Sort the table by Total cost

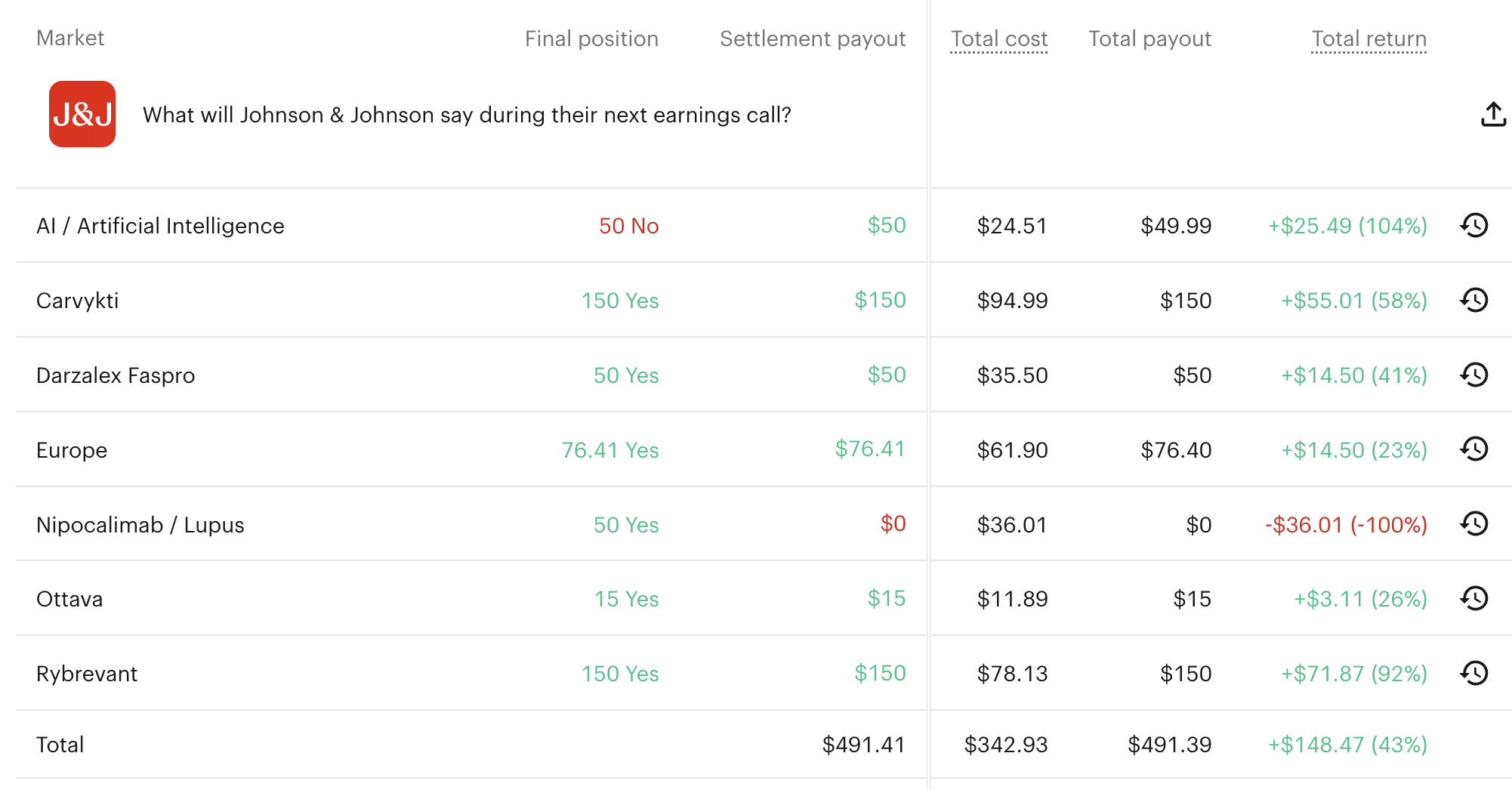point(998,39)
